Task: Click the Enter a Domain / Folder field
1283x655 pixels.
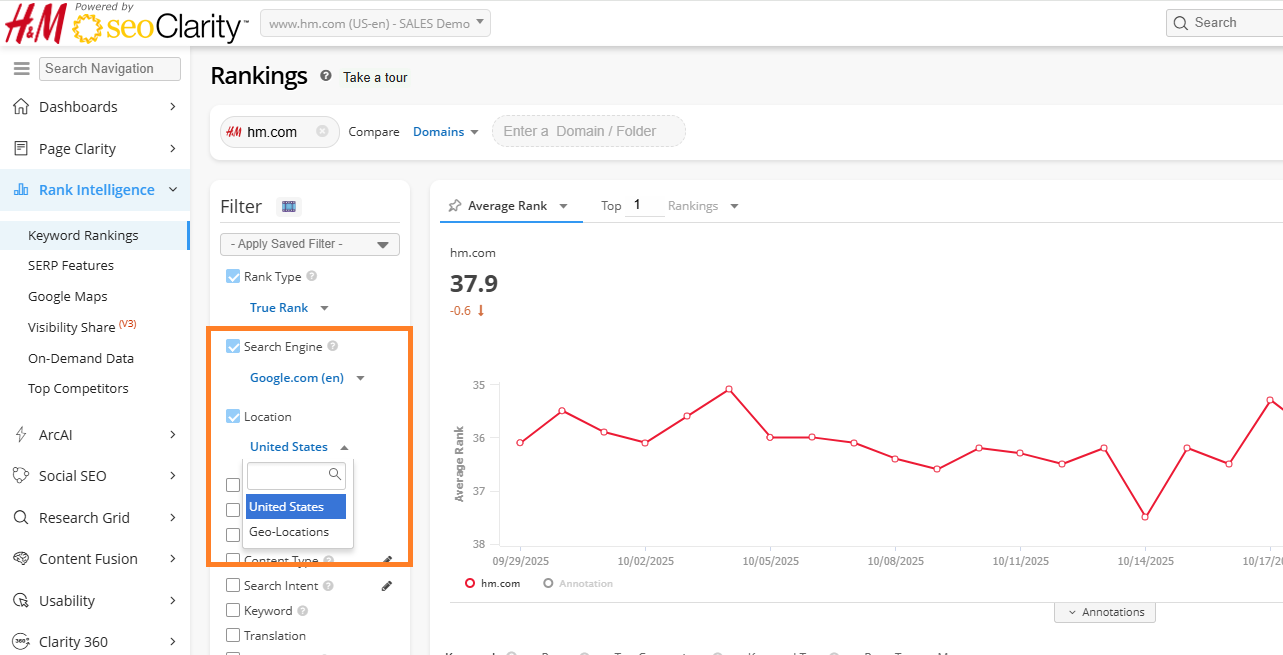Action: tap(588, 131)
